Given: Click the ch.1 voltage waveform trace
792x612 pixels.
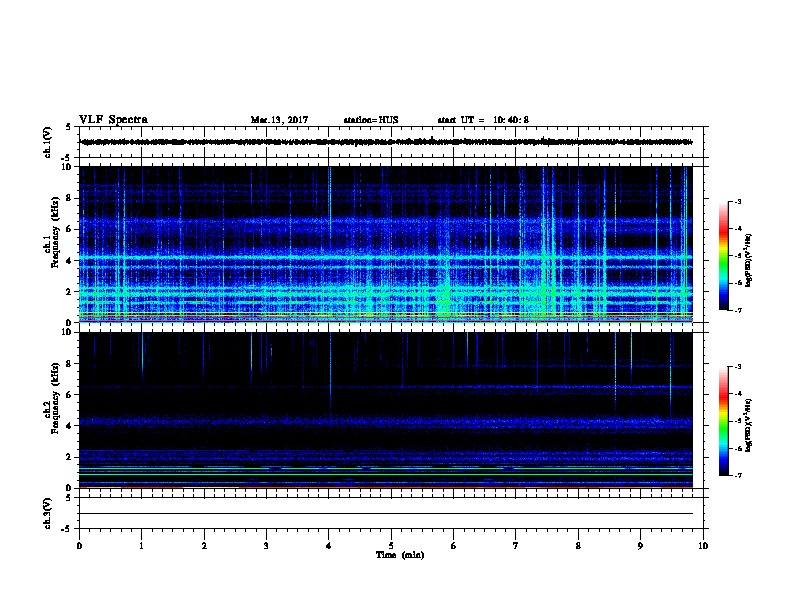Looking at the screenshot, I should point(386,142).
